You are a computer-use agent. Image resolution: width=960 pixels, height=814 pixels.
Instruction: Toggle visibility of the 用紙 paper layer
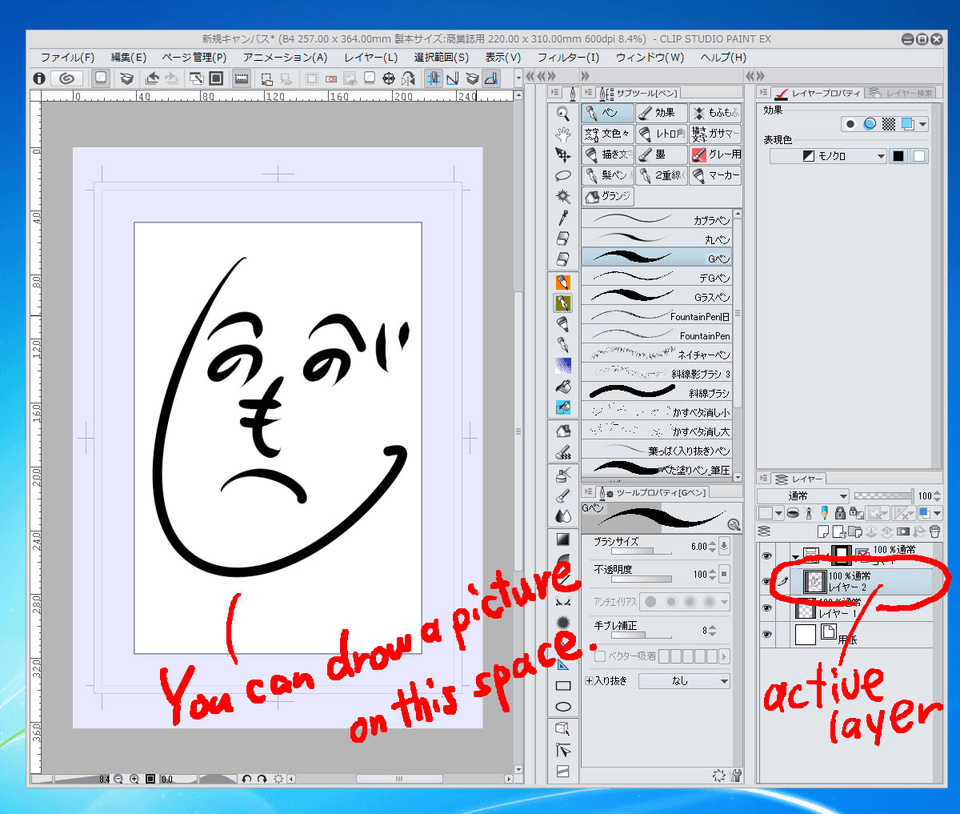[766, 632]
